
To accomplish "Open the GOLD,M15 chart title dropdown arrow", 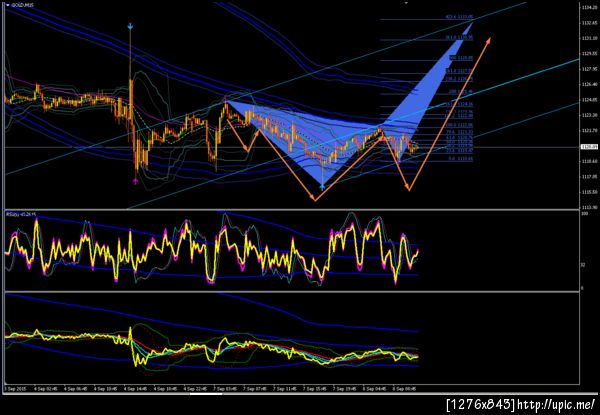I will pos(8,5).
